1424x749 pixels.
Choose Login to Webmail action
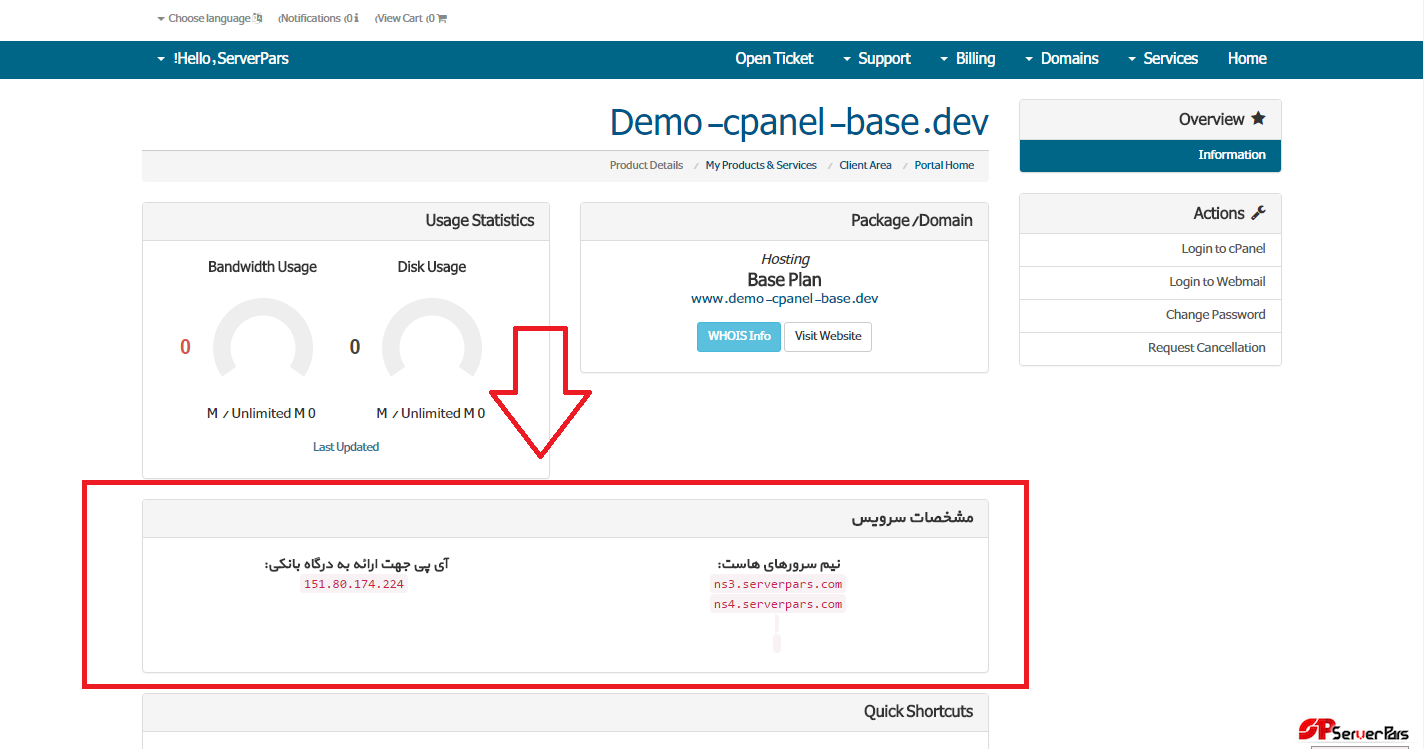click(x=1150, y=282)
